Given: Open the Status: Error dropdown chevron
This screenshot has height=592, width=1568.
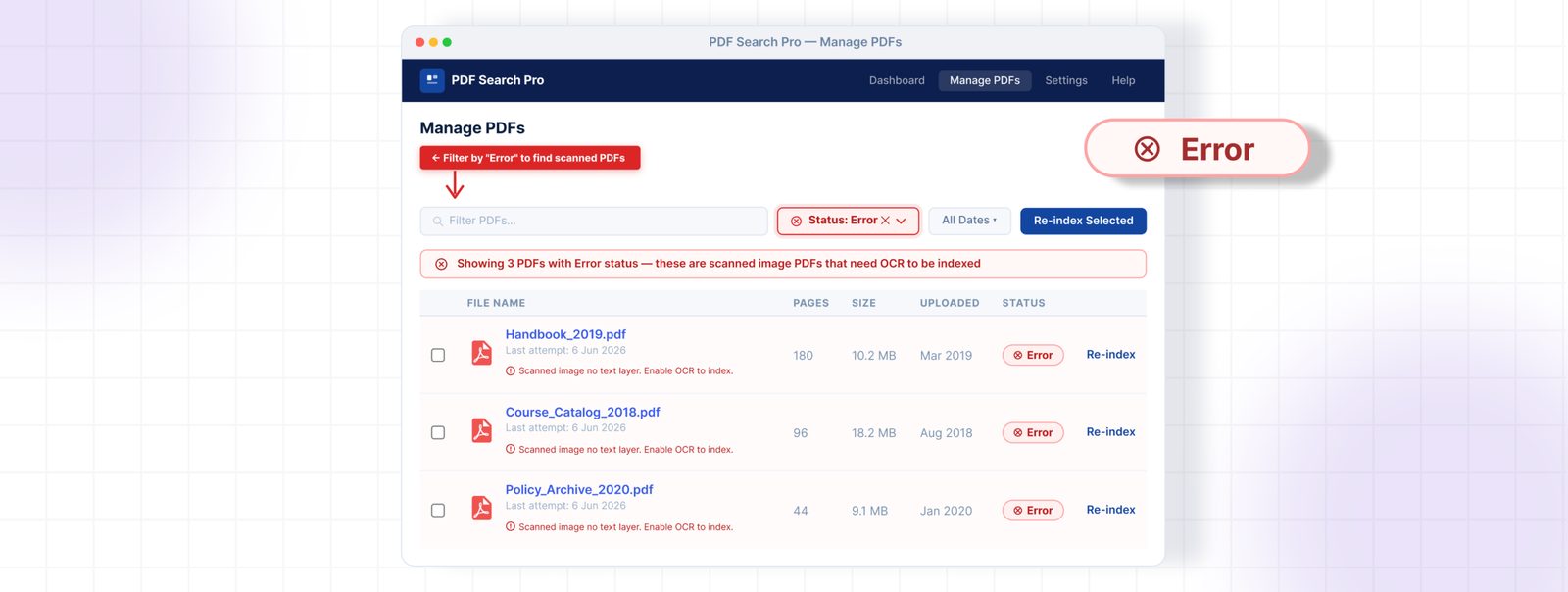Looking at the screenshot, I should (x=902, y=222).
